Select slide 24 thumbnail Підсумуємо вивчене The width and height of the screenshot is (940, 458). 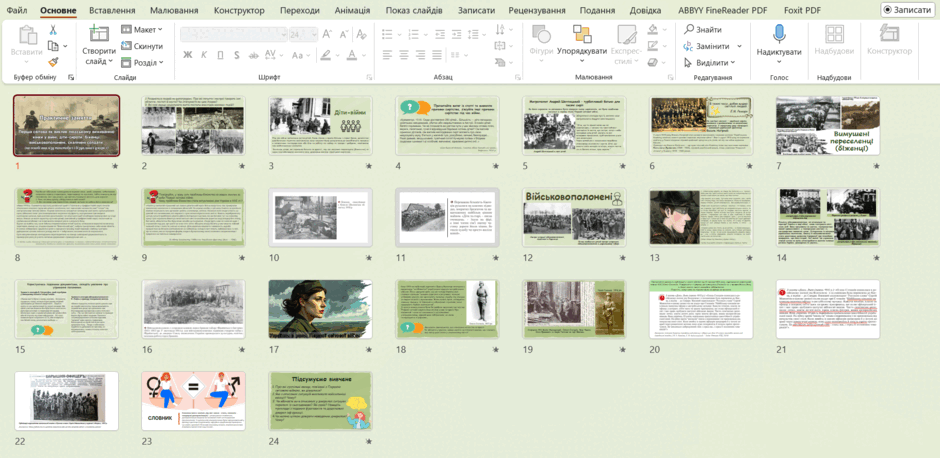click(x=320, y=401)
